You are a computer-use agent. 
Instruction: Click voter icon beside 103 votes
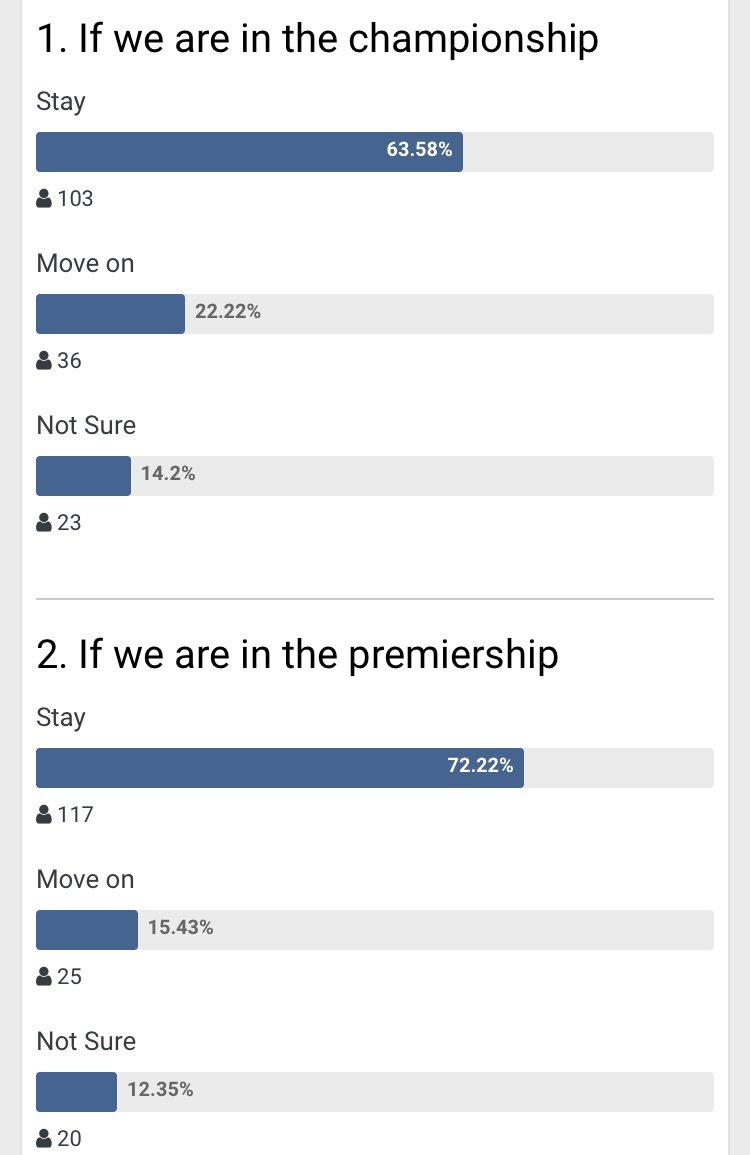[x=44, y=198]
